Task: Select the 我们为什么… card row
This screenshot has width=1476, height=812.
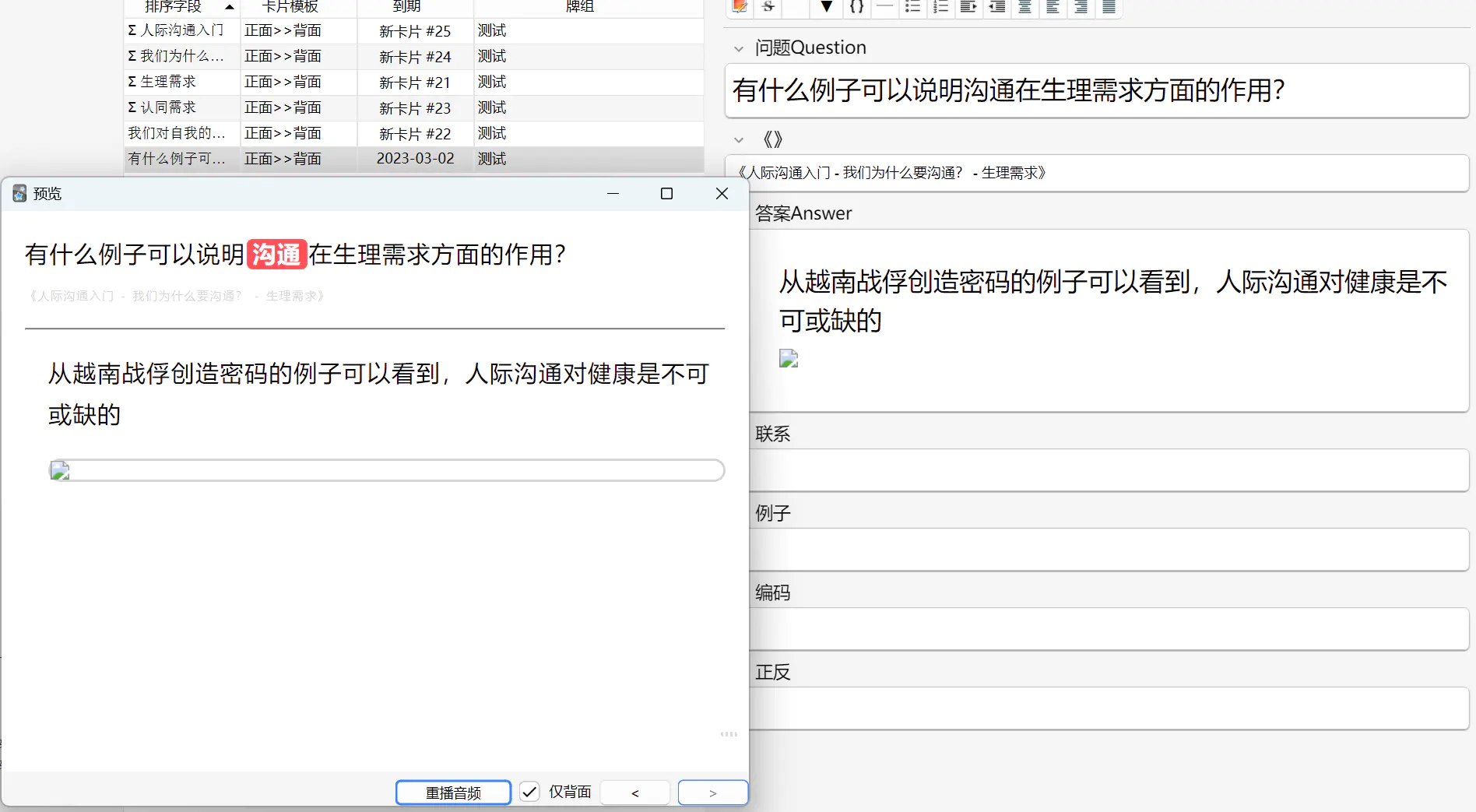Action: (x=414, y=56)
